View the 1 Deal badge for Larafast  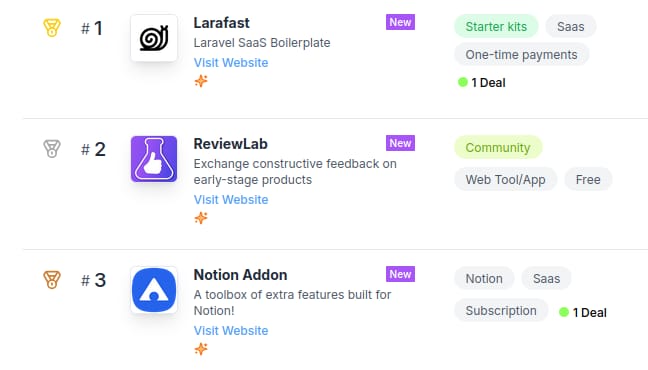(x=482, y=83)
